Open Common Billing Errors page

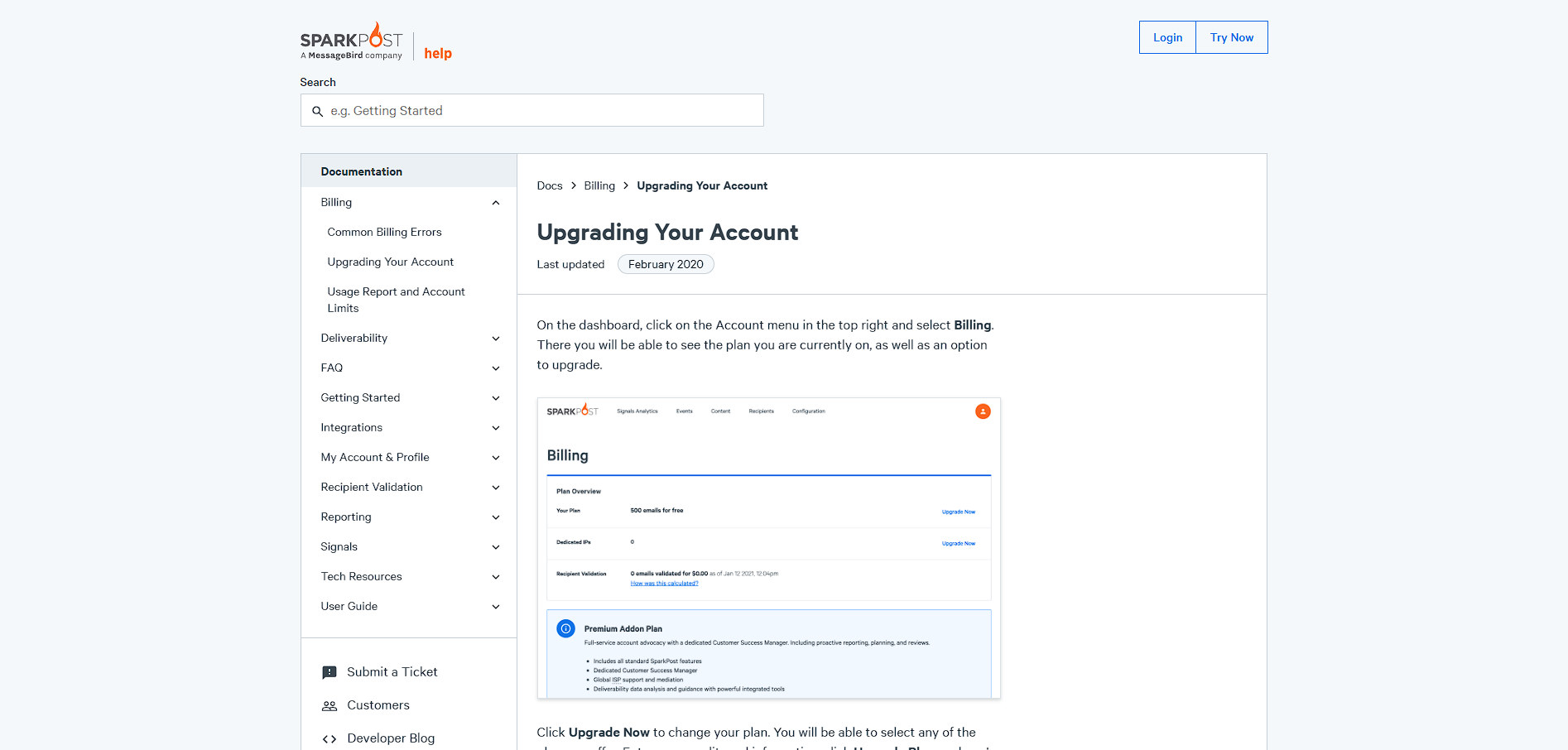click(384, 233)
